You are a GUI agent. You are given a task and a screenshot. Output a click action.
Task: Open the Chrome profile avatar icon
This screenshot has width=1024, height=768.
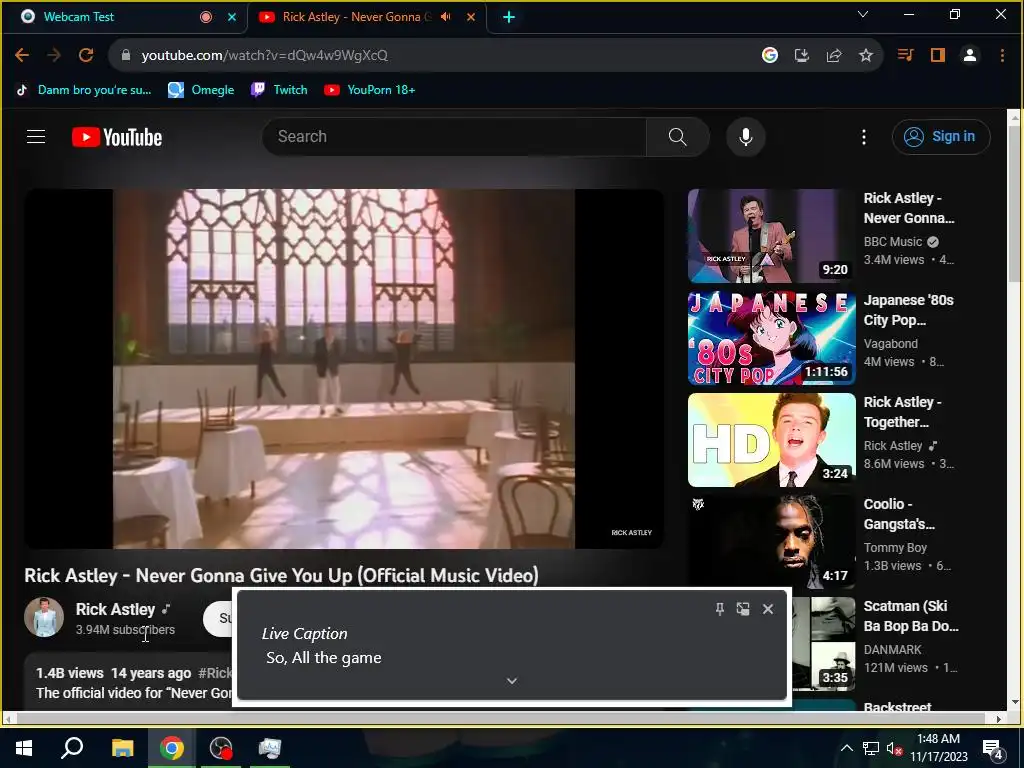(x=970, y=56)
